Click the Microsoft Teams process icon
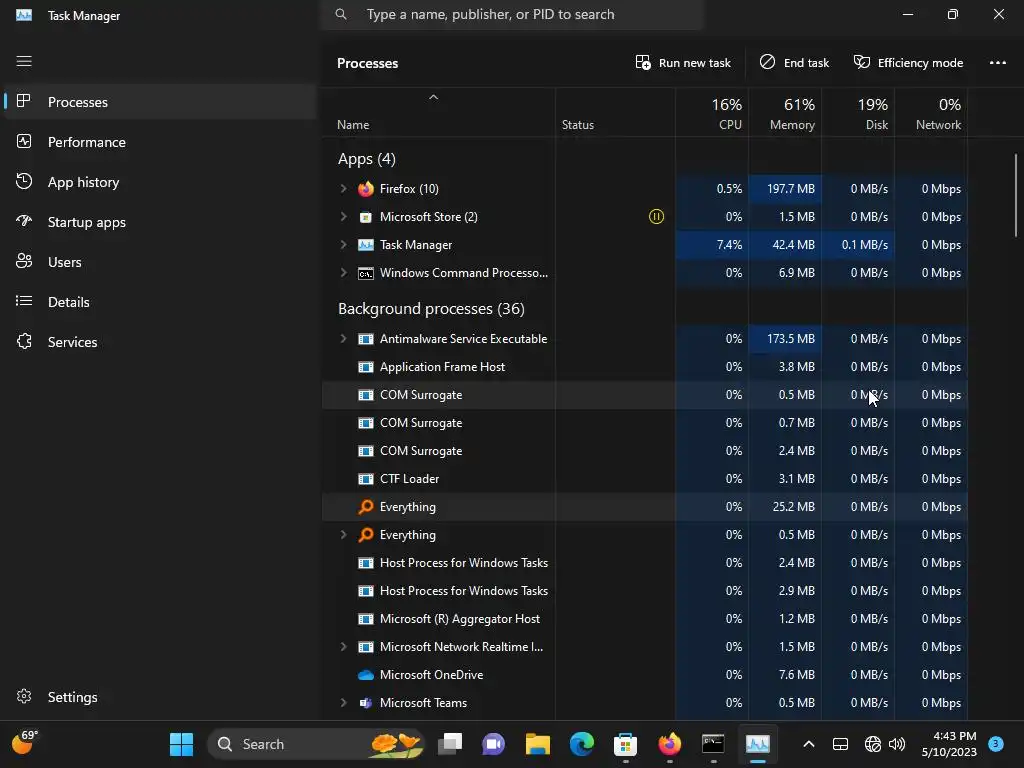The image size is (1024, 768). click(x=366, y=703)
